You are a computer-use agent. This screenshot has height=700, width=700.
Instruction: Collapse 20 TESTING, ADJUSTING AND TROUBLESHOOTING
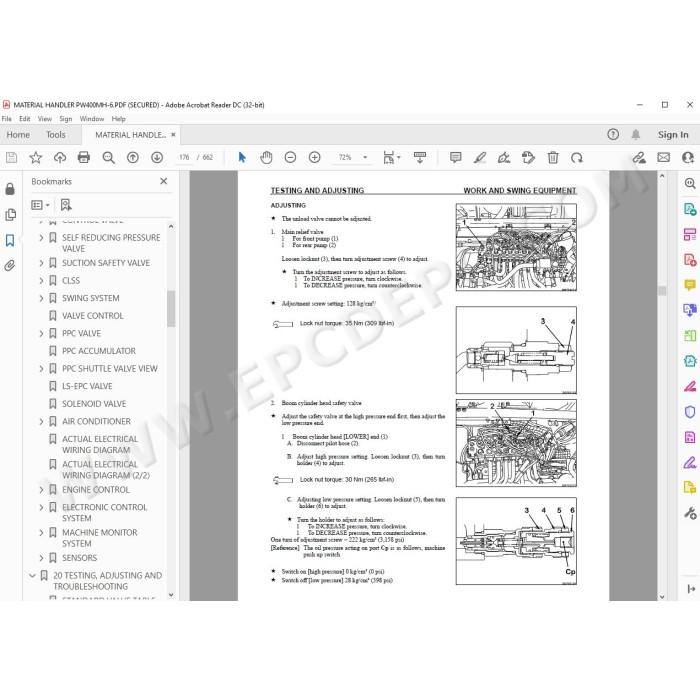[x=32, y=575]
